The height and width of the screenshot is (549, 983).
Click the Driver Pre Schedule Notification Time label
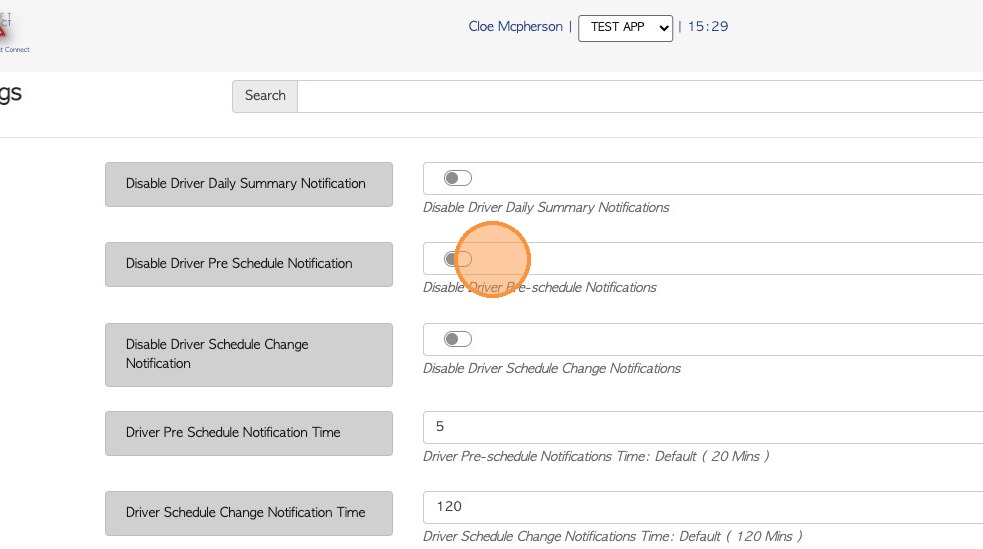tap(248, 433)
